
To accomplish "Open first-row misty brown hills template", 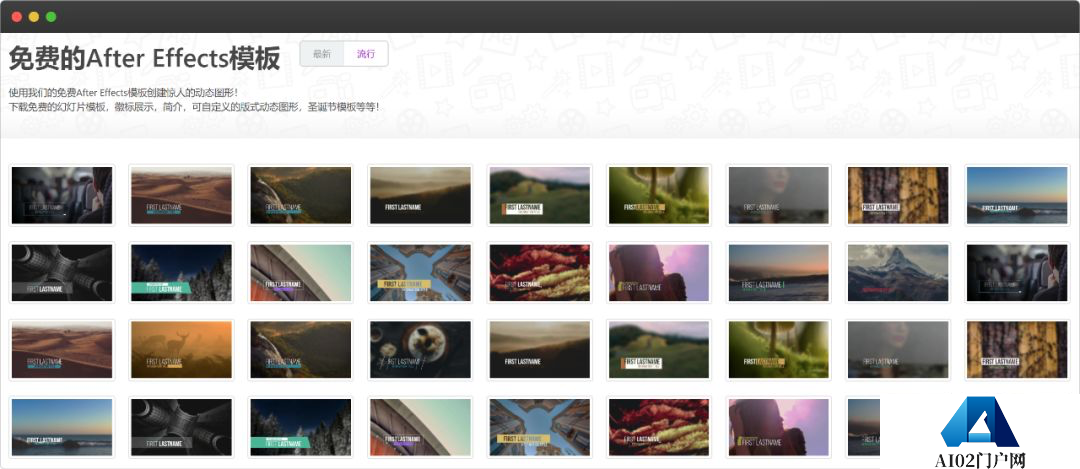I will [420, 195].
